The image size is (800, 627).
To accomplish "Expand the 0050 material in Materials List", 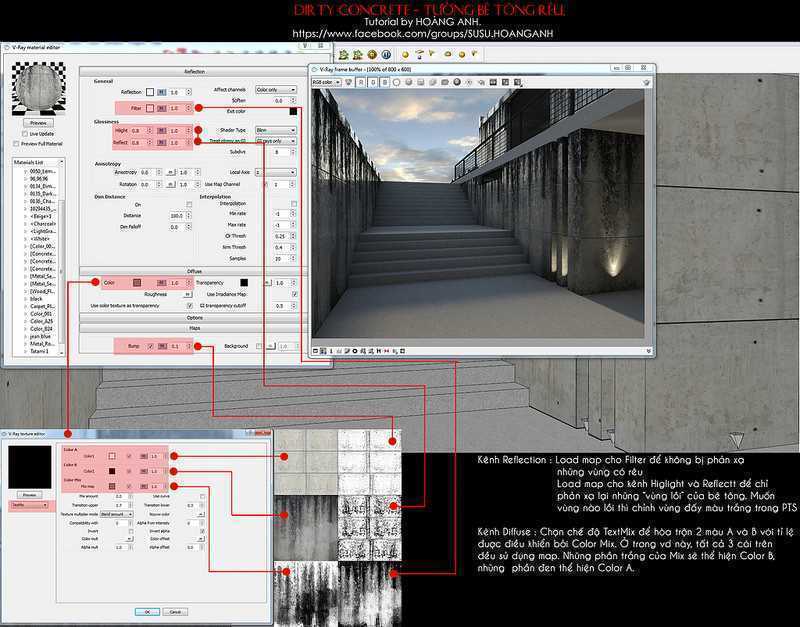I will 26,172.
